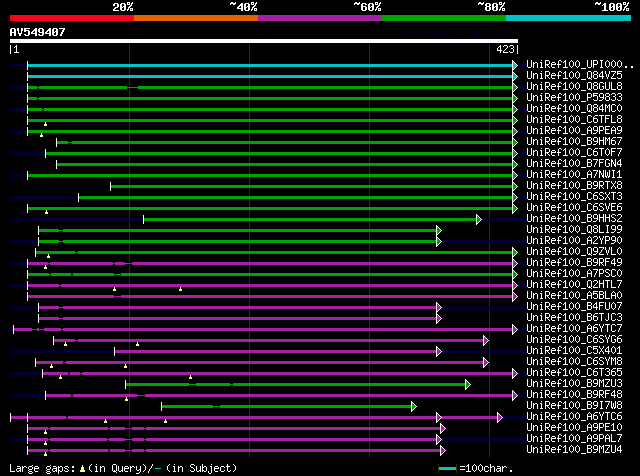The width and height of the screenshot is (640, 476).
Task: Select the UniRef100_C6TFL8 hit name
Action: [x=574, y=120]
